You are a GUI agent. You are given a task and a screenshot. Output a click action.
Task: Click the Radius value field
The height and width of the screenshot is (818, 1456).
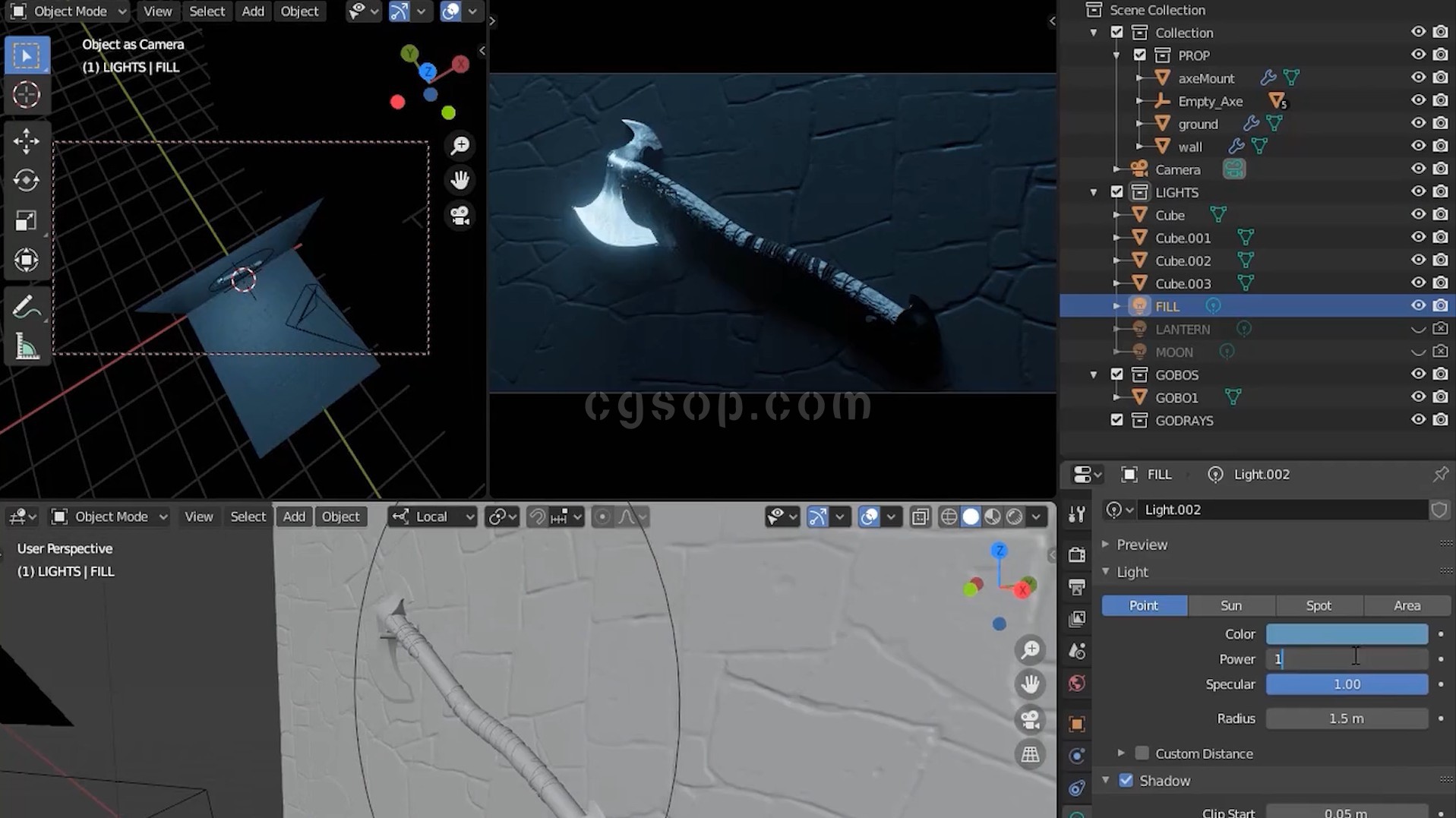[x=1347, y=719]
